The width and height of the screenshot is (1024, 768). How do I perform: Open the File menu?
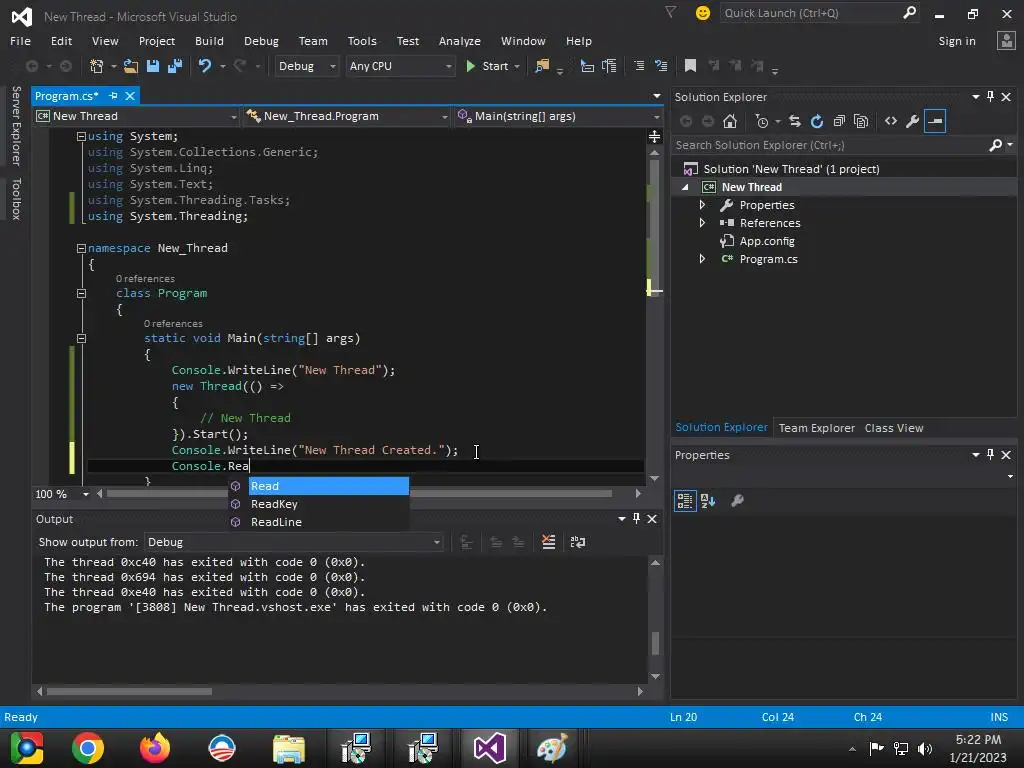point(20,41)
